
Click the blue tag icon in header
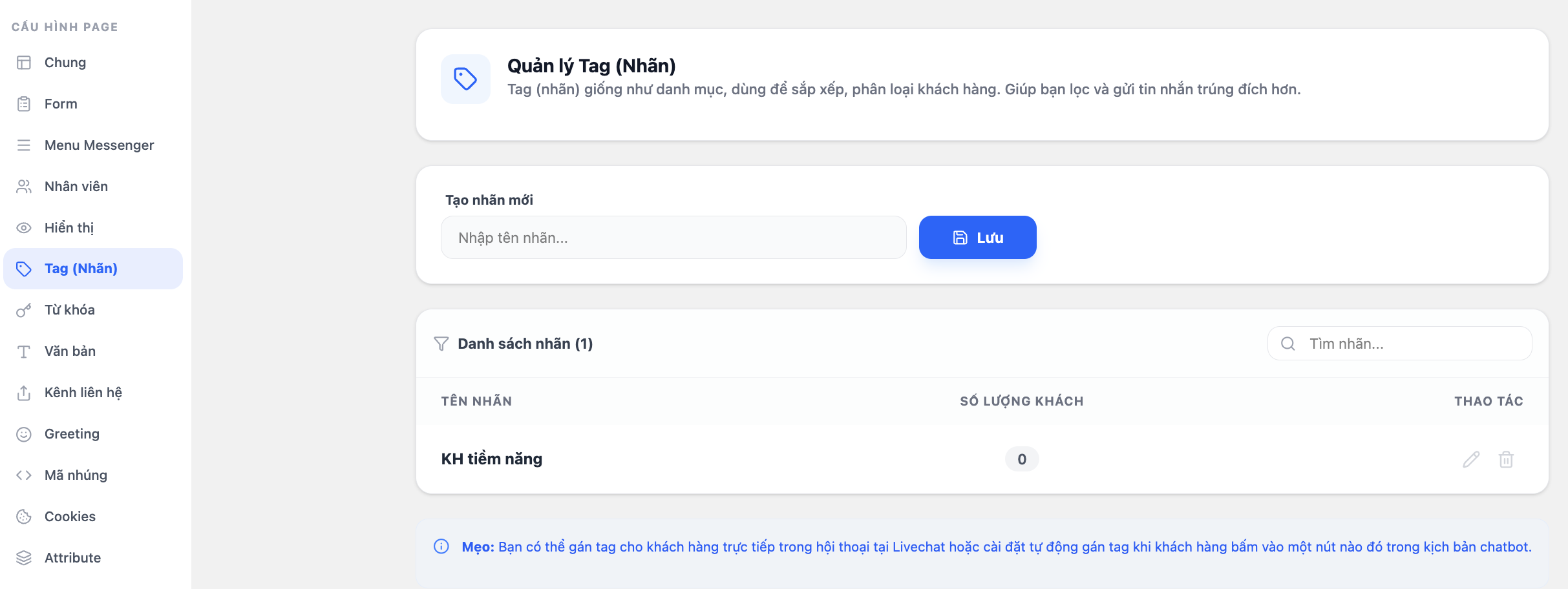[x=465, y=79]
